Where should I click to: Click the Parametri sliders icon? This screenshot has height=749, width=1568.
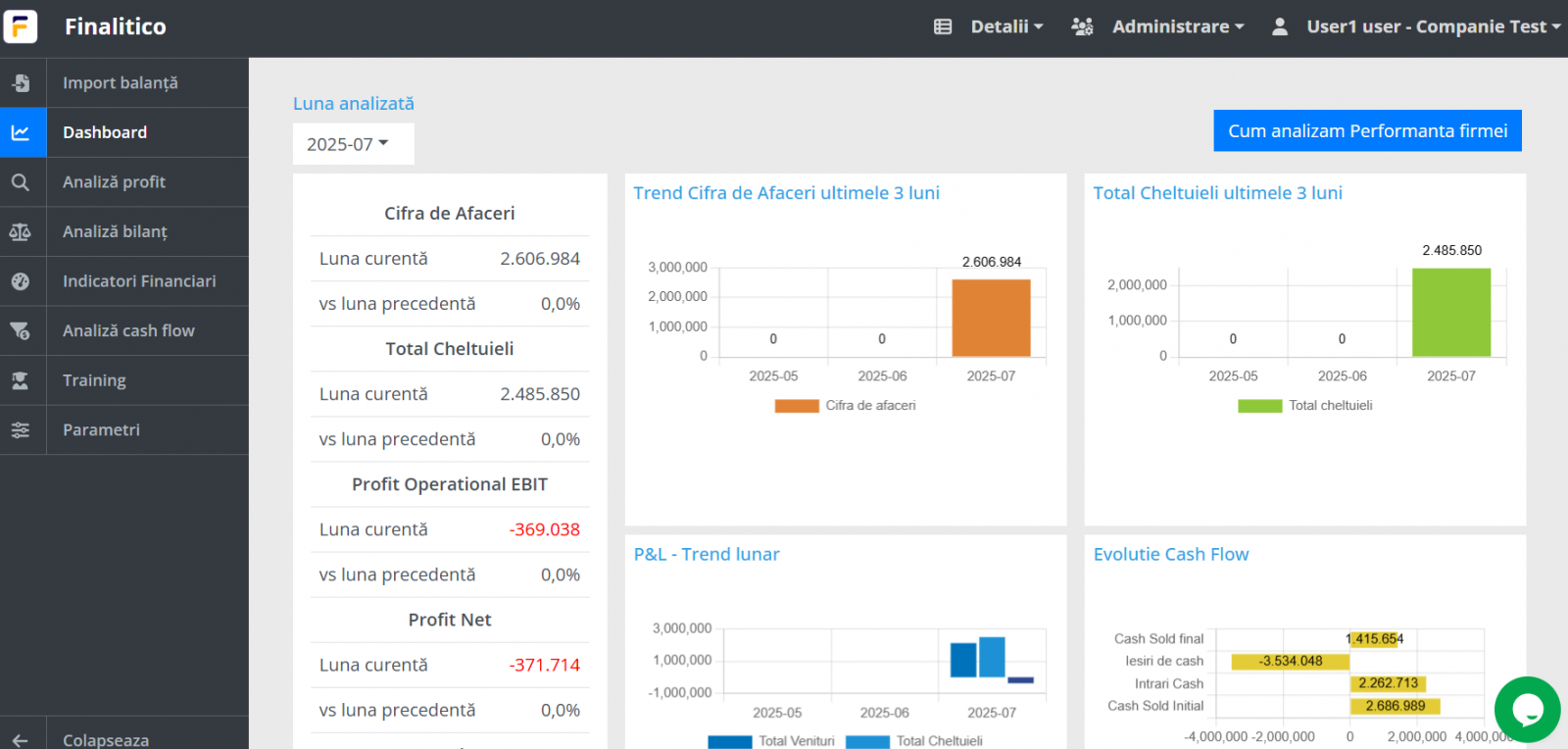click(21, 430)
